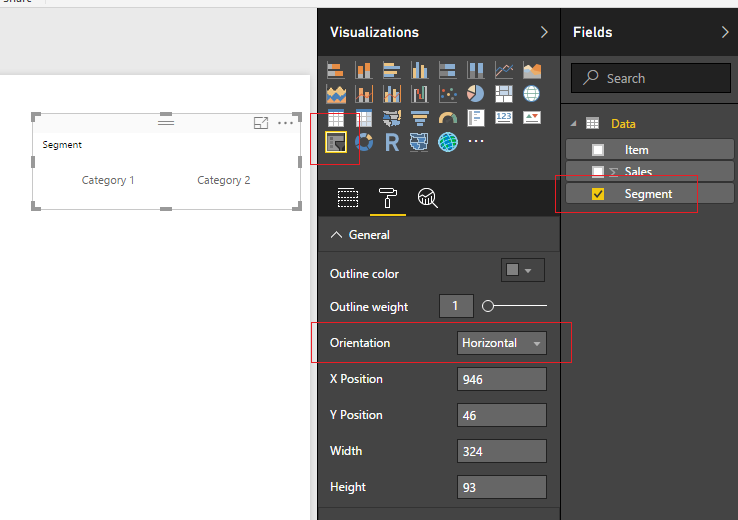Select the donut chart visual
The height and width of the screenshot is (520, 738).
[363, 142]
